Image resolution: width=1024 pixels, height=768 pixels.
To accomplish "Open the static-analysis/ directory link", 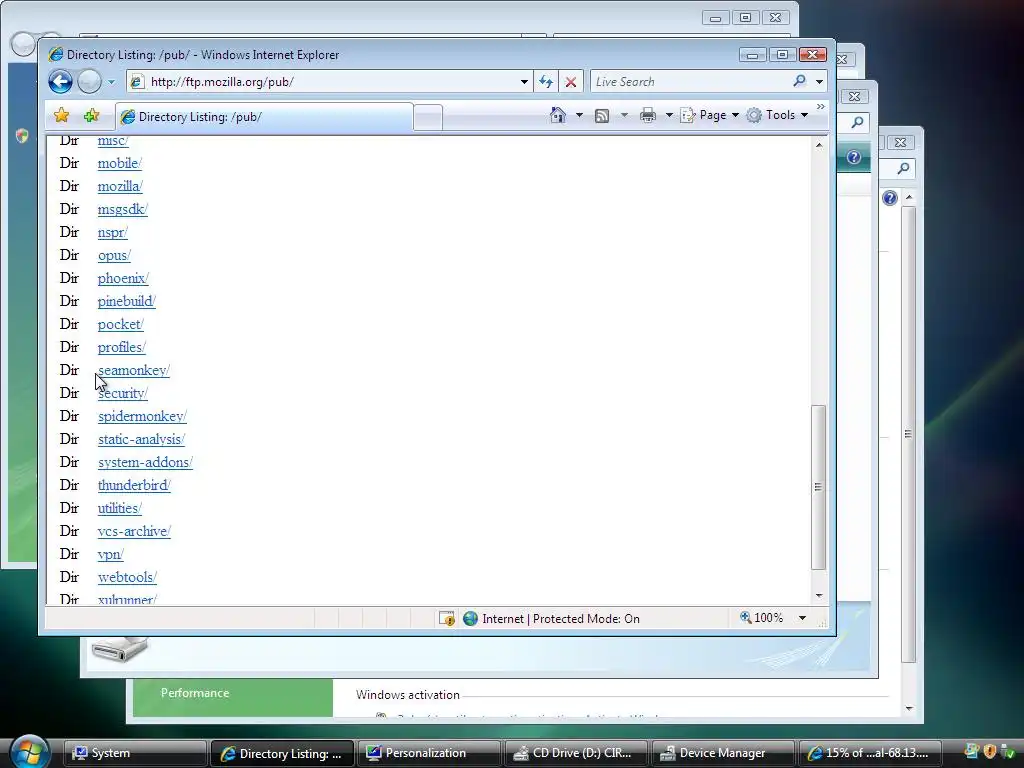I will tap(141, 439).
